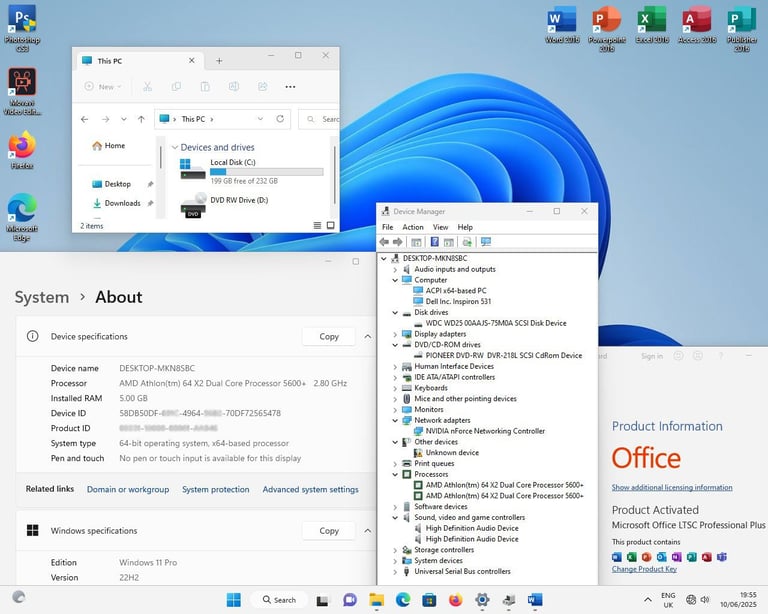Click the Device Manager back arrow
The image size is (768, 614).
[384, 242]
